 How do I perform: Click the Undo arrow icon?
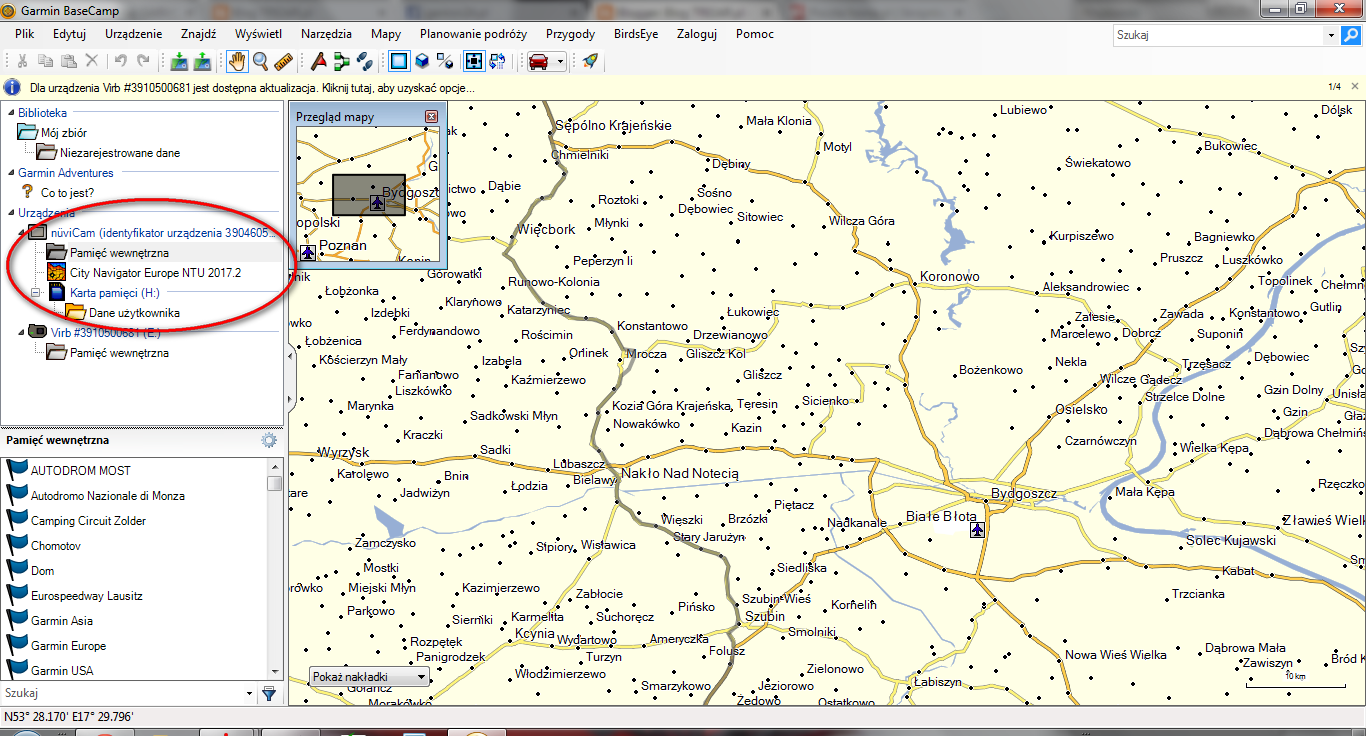[x=121, y=62]
